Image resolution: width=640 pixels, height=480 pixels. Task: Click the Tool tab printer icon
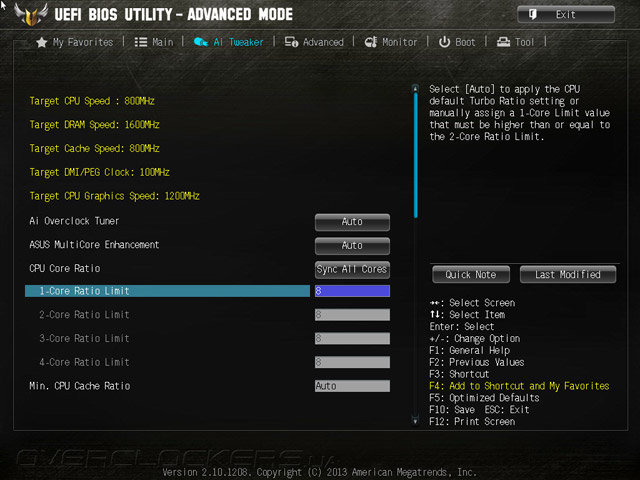tap(503, 42)
